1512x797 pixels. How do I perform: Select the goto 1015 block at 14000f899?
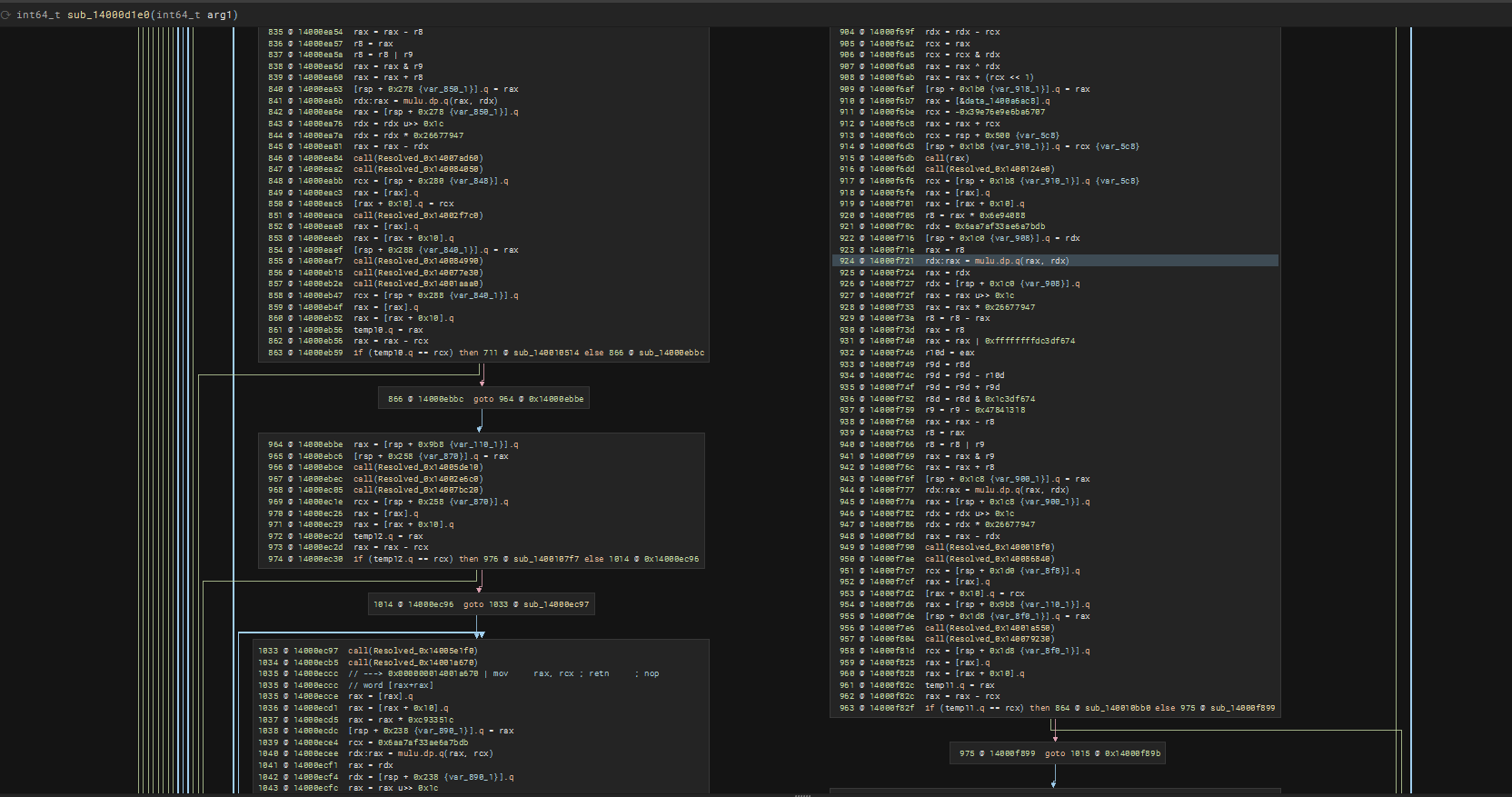[x=1058, y=753]
